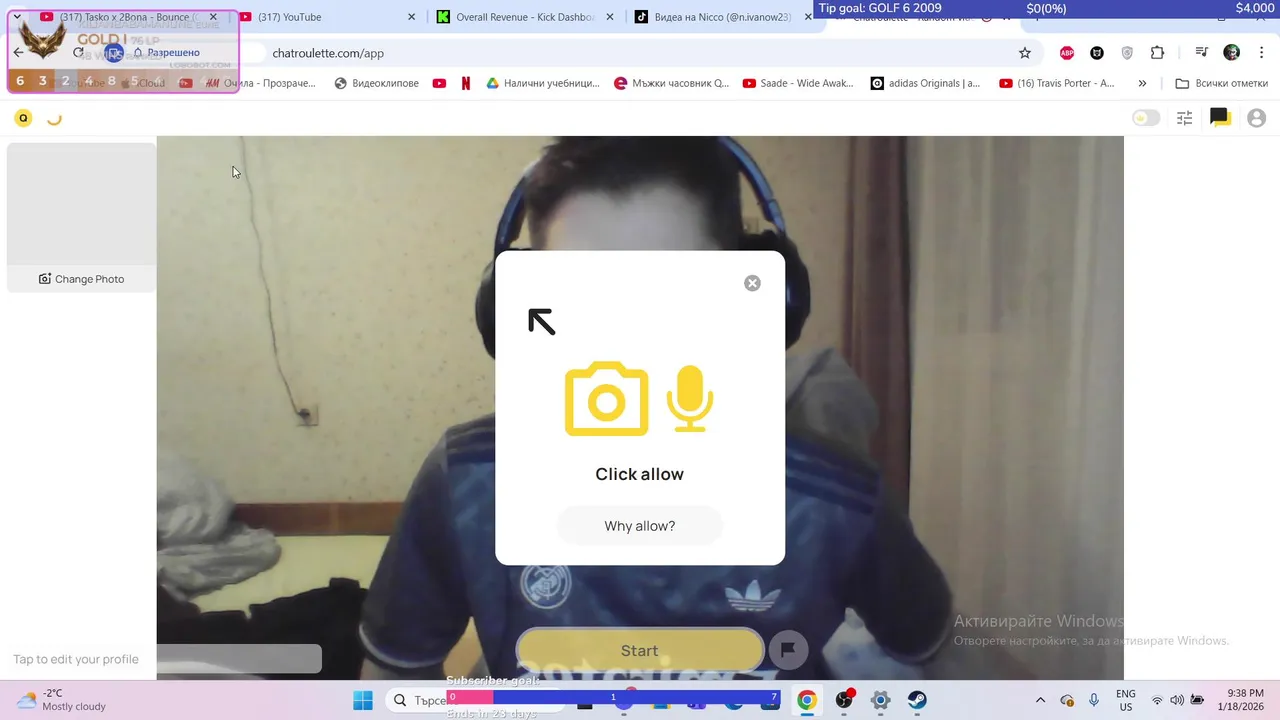
Task: Open the battery status tray icon
Action: tap(1198, 700)
